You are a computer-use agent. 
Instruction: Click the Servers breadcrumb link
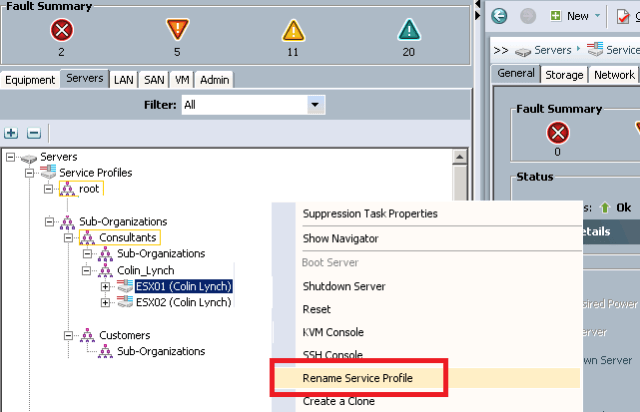point(553,50)
